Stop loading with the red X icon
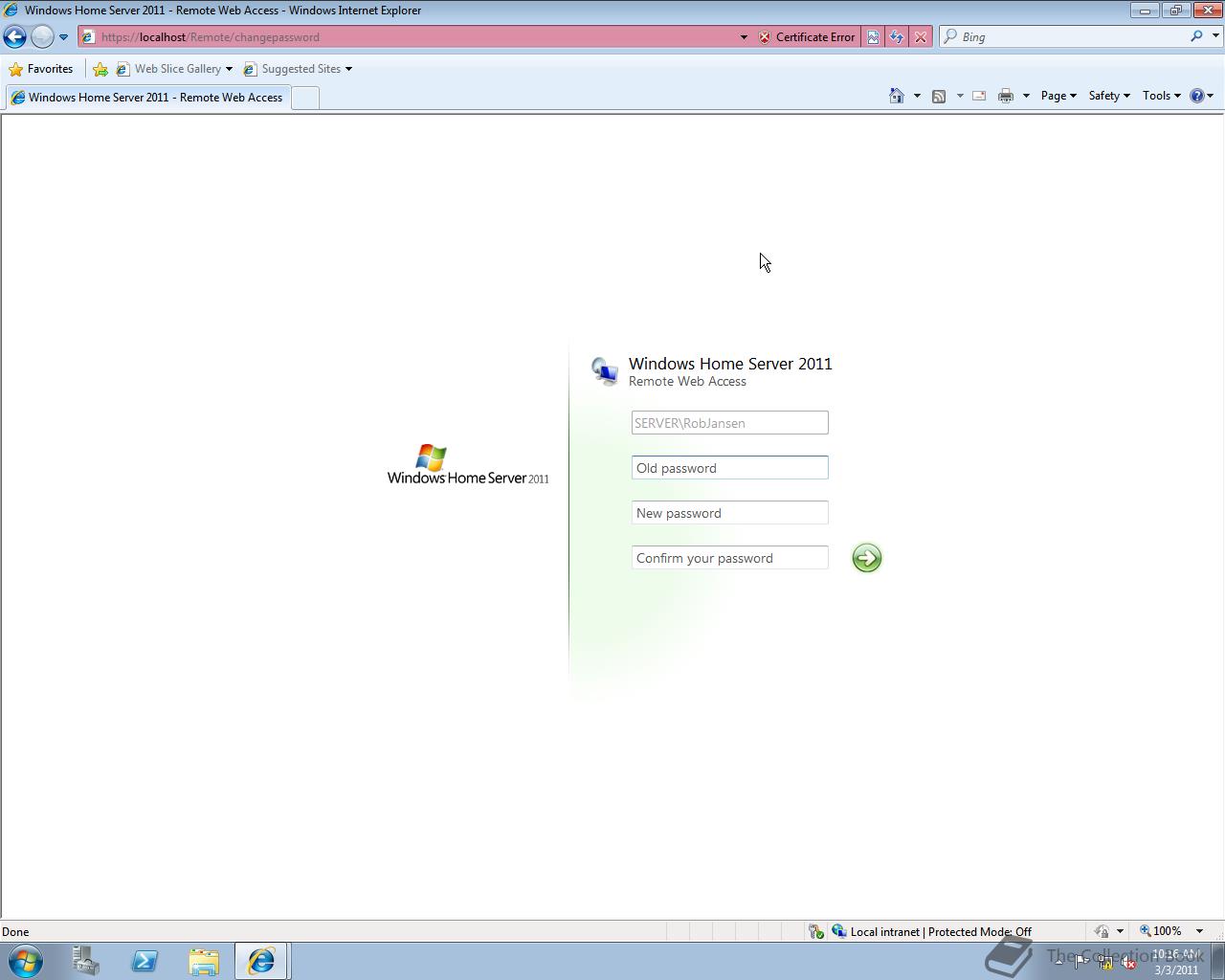This screenshot has width=1225, height=980. click(921, 37)
